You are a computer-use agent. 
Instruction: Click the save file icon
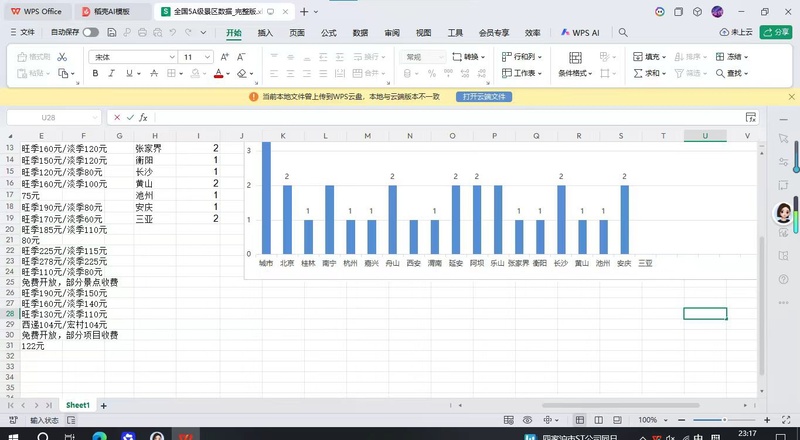tap(112, 32)
